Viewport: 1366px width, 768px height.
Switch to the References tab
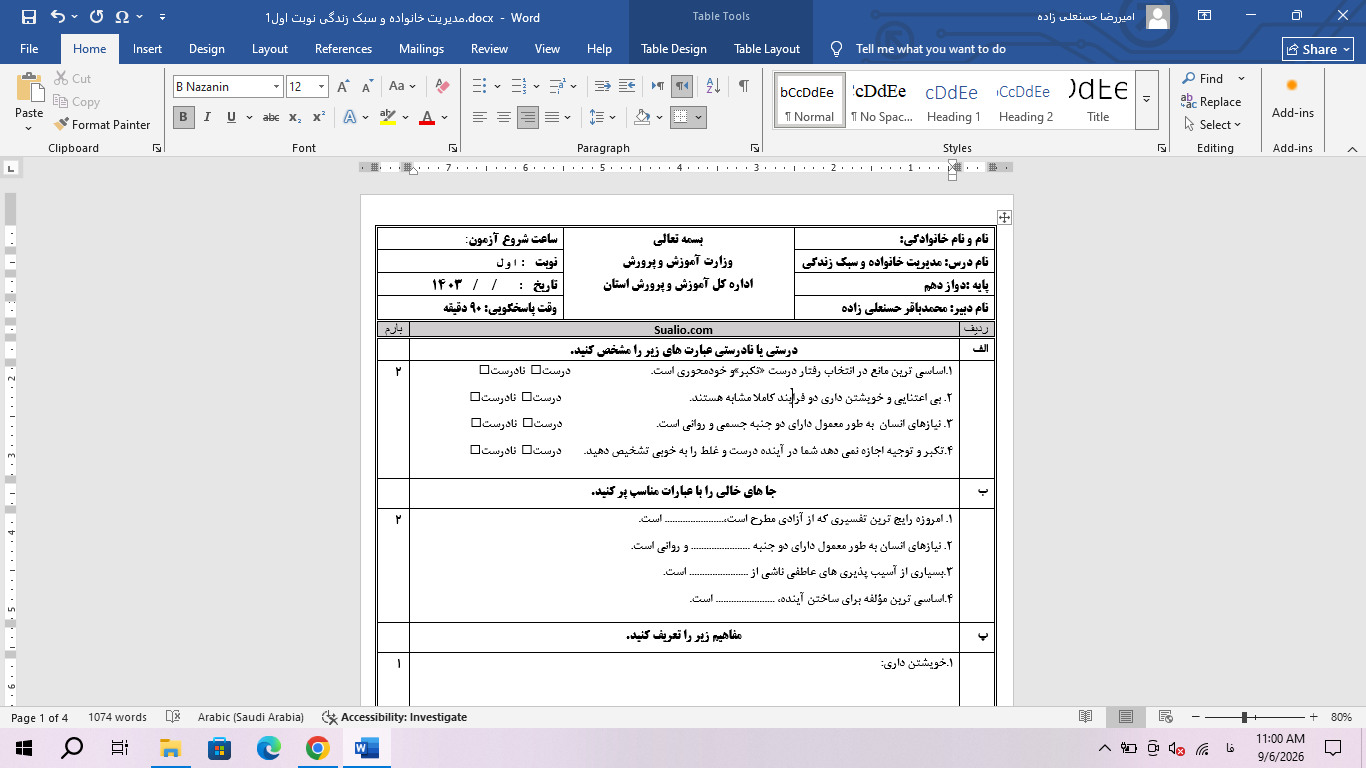pyautogui.click(x=343, y=49)
